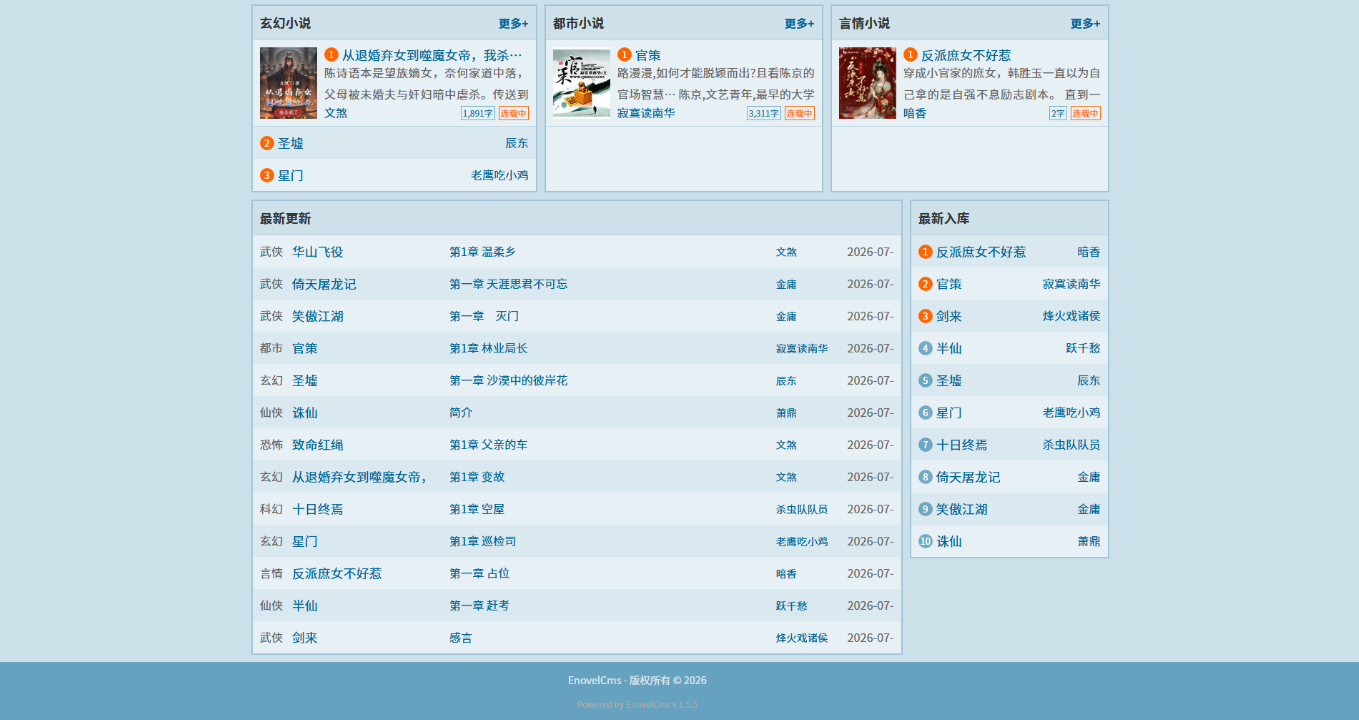The width and height of the screenshot is (1359, 720).
Task: Open 致命红绳 in 最新更新 list
Action: [317, 444]
